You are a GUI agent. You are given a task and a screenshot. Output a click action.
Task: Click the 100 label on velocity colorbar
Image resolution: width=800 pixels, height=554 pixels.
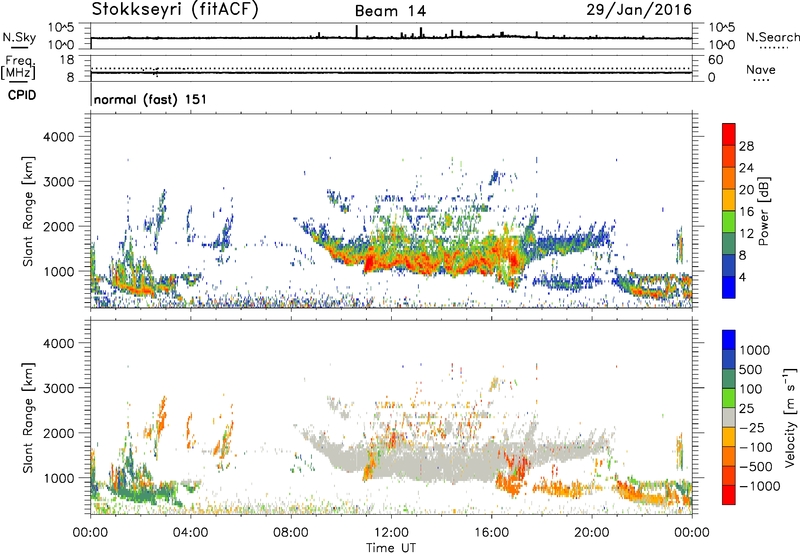coord(750,389)
